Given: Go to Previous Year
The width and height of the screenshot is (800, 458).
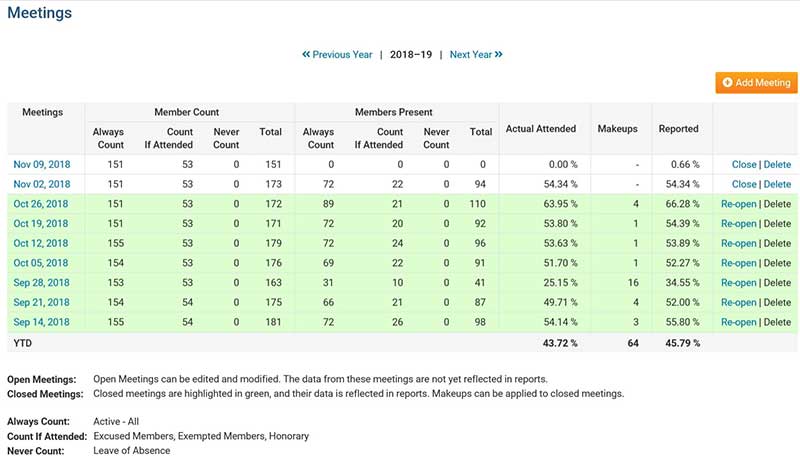Looking at the screenshot, I should tap(338, 54).
